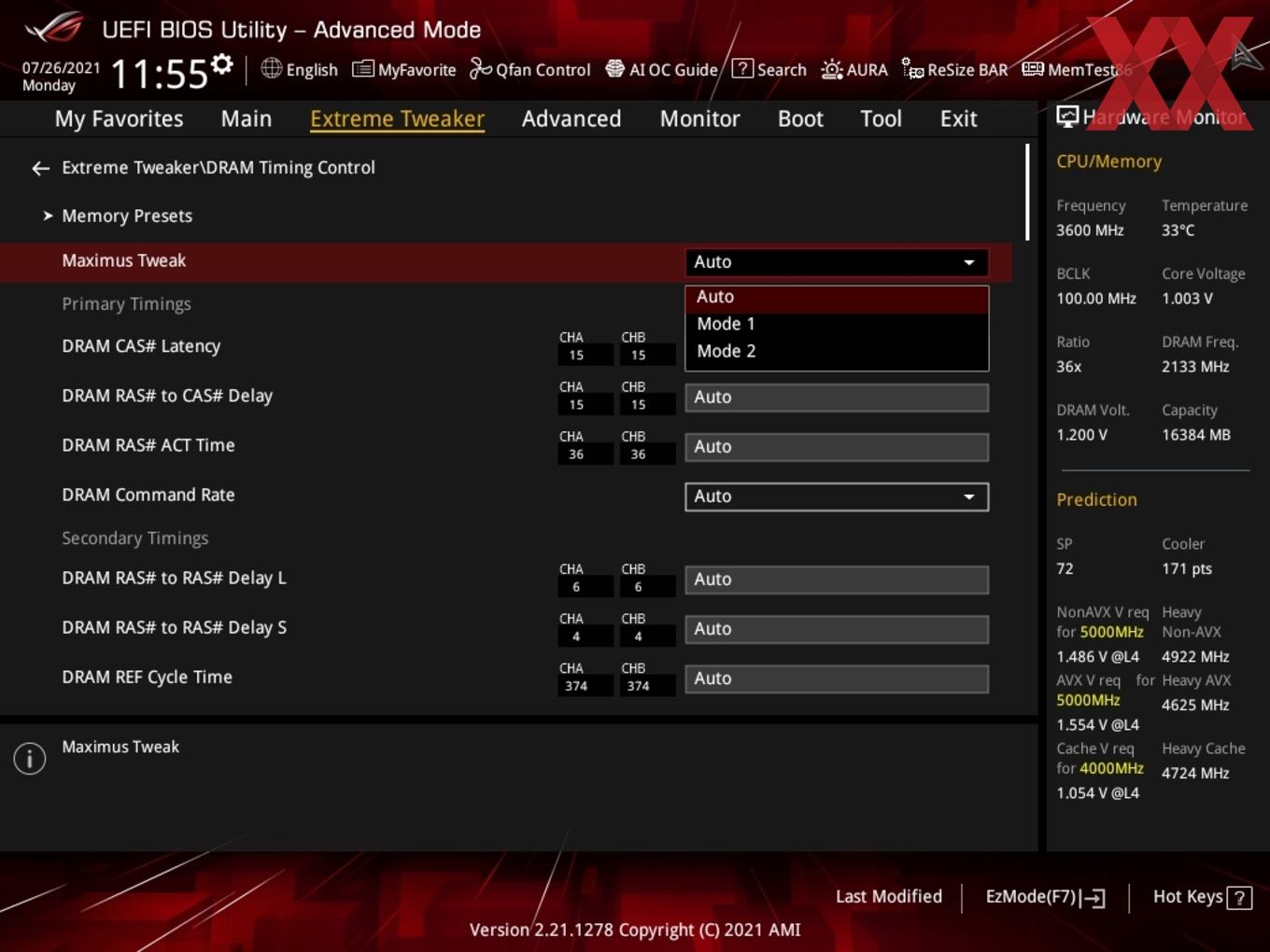Screen dimensions: 1270x952
Task: Open the Exit tab
Action: (x=958, y=119)
